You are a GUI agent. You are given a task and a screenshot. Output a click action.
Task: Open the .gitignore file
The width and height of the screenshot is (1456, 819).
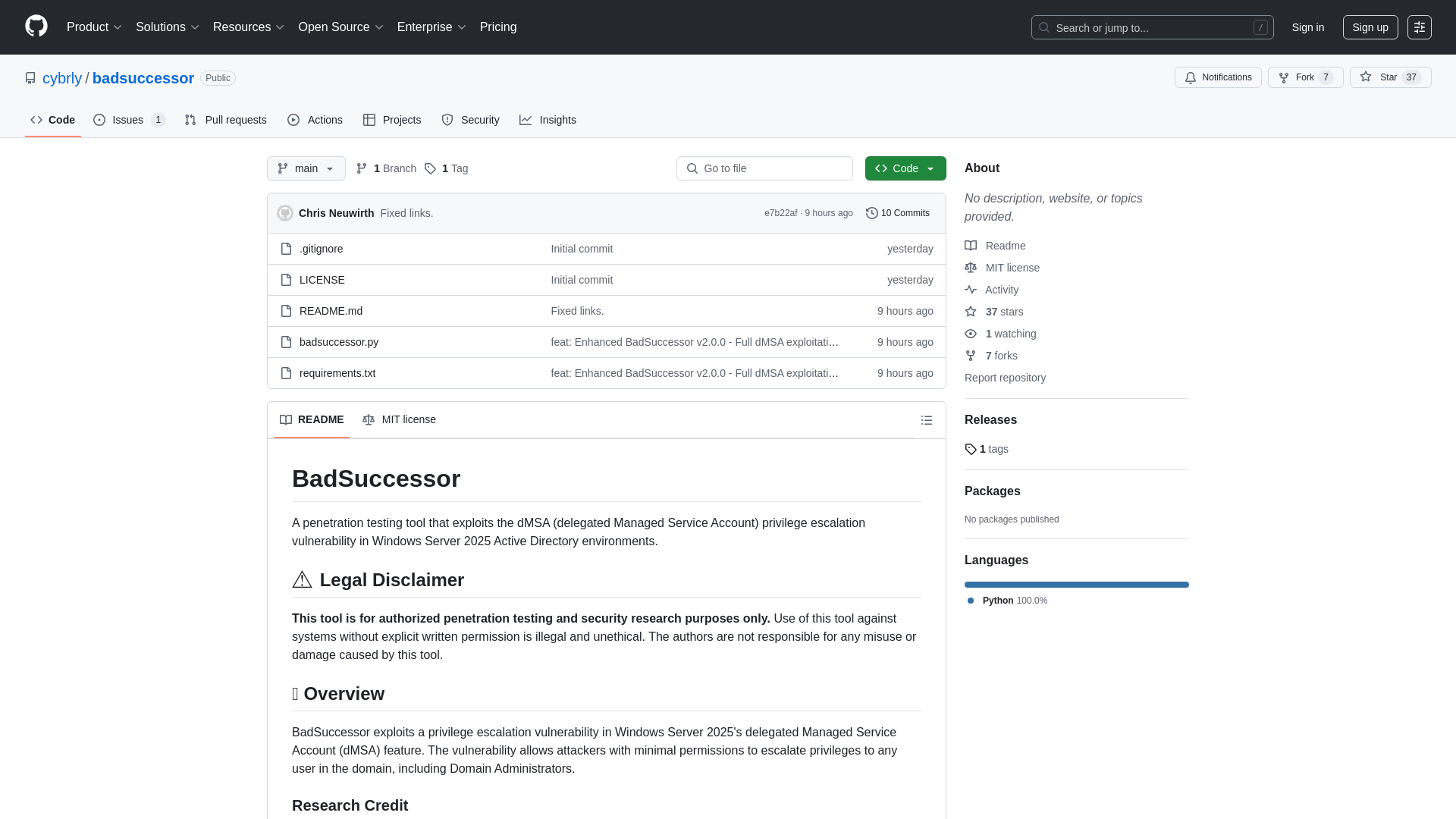321,249
